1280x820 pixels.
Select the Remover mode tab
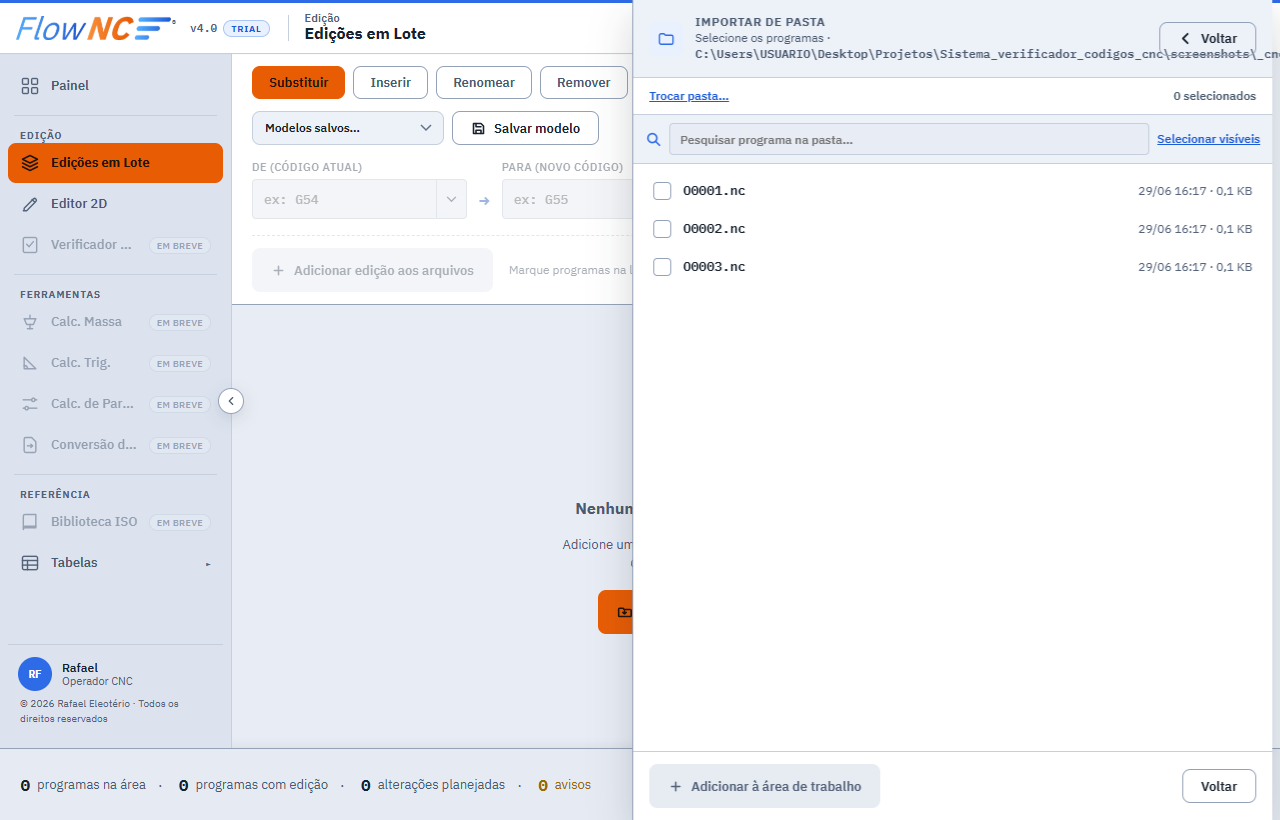pos(584,83)
